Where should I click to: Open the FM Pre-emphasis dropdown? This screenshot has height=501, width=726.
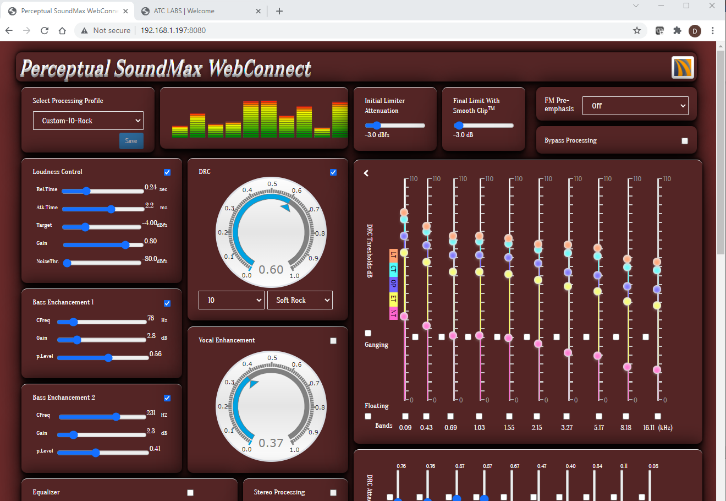click(x=635, y=106)
